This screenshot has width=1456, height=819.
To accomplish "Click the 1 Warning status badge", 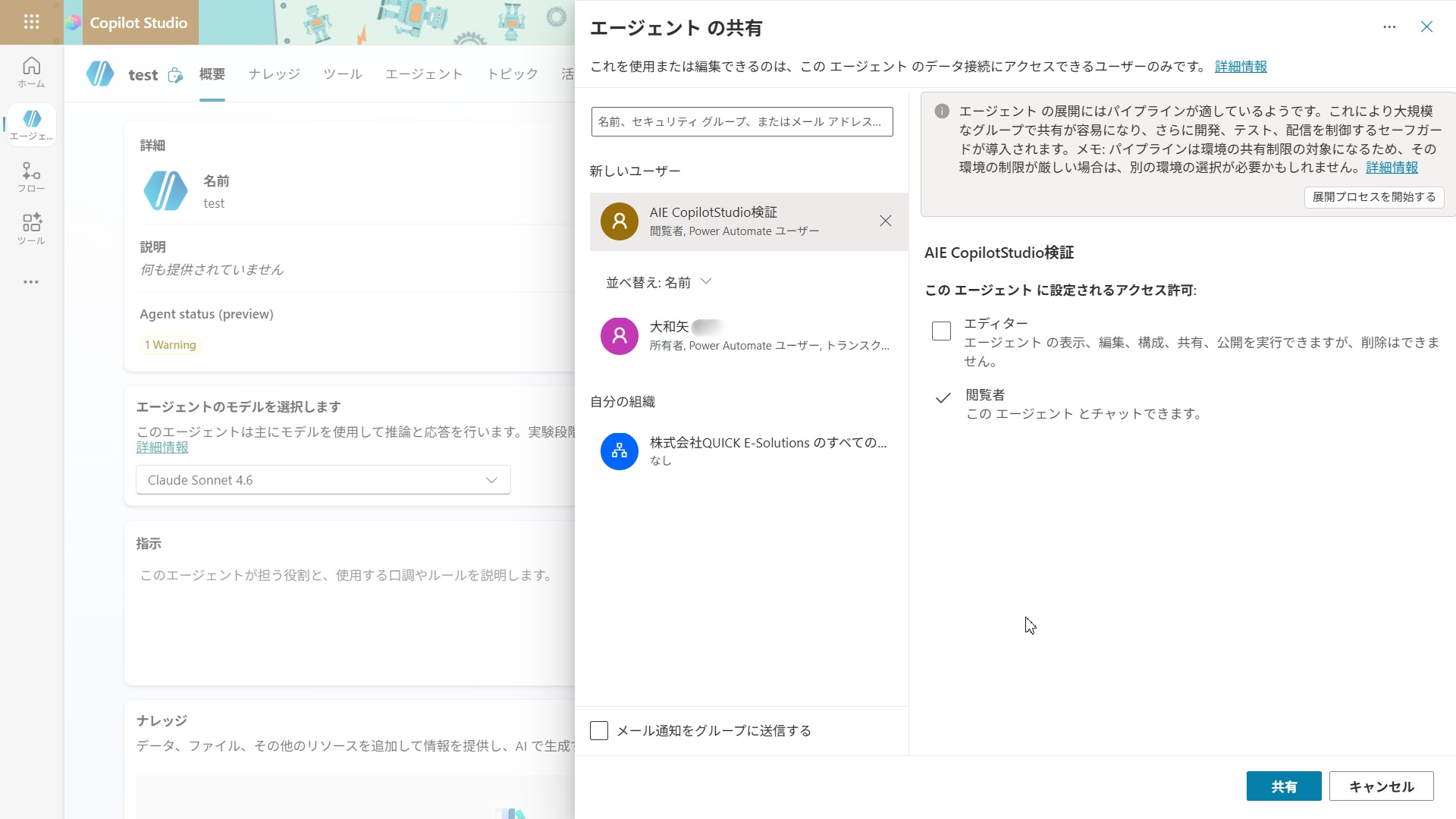I will (171, 345).
